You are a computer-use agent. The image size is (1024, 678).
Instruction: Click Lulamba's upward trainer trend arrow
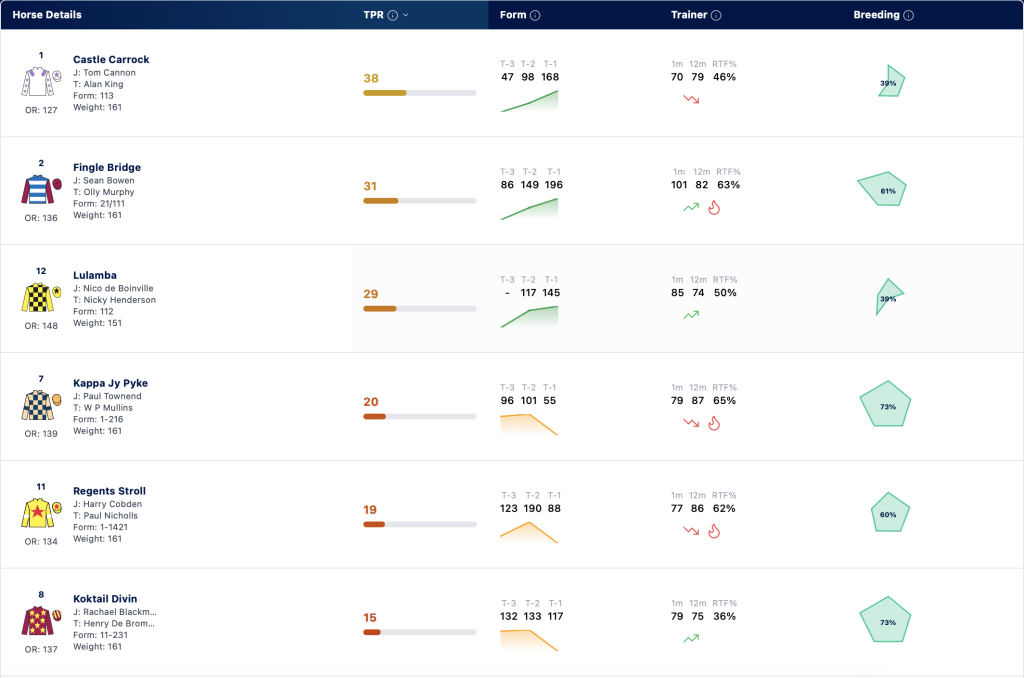tap(691, 315)
